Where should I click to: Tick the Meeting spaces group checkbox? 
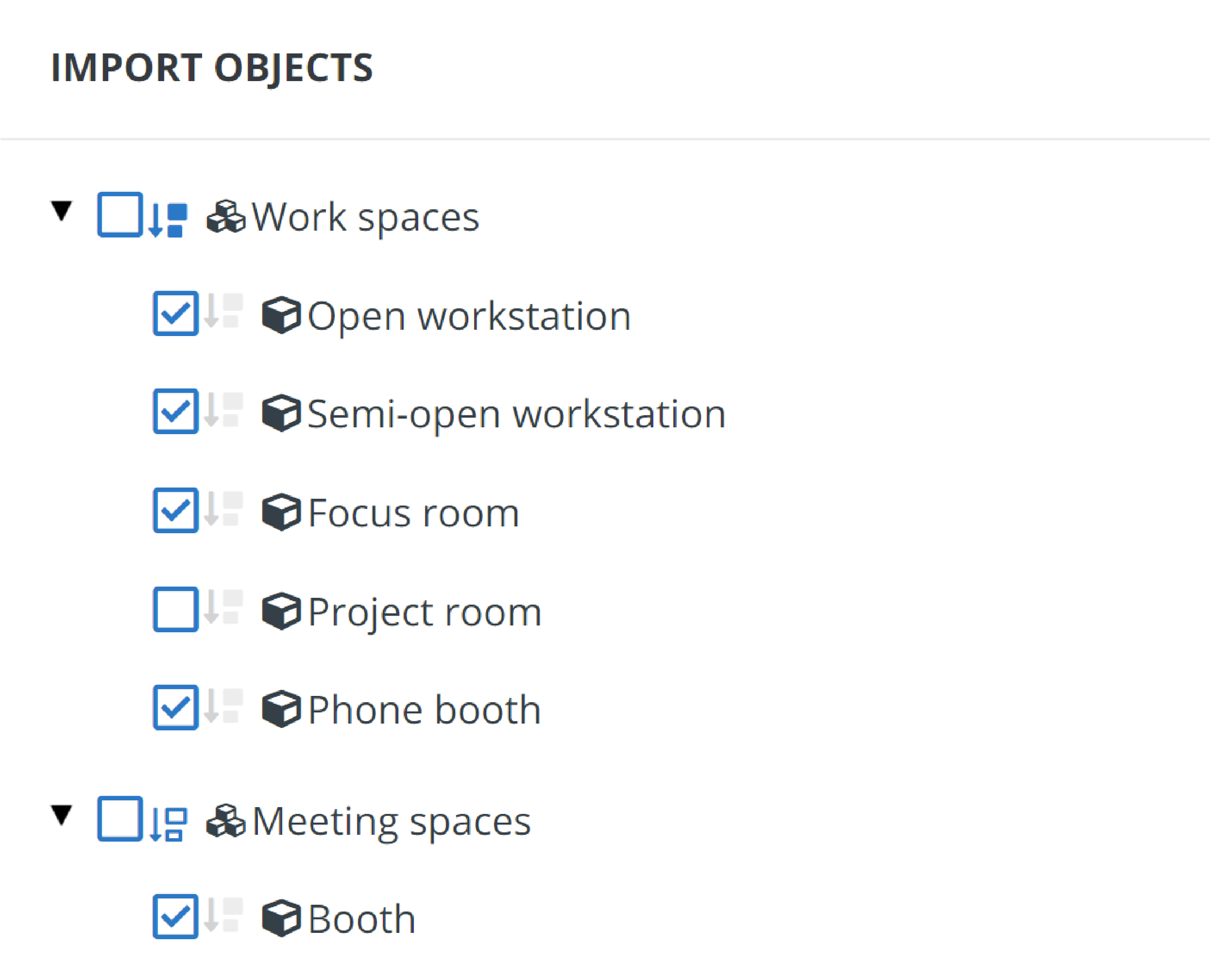point(119,819)
